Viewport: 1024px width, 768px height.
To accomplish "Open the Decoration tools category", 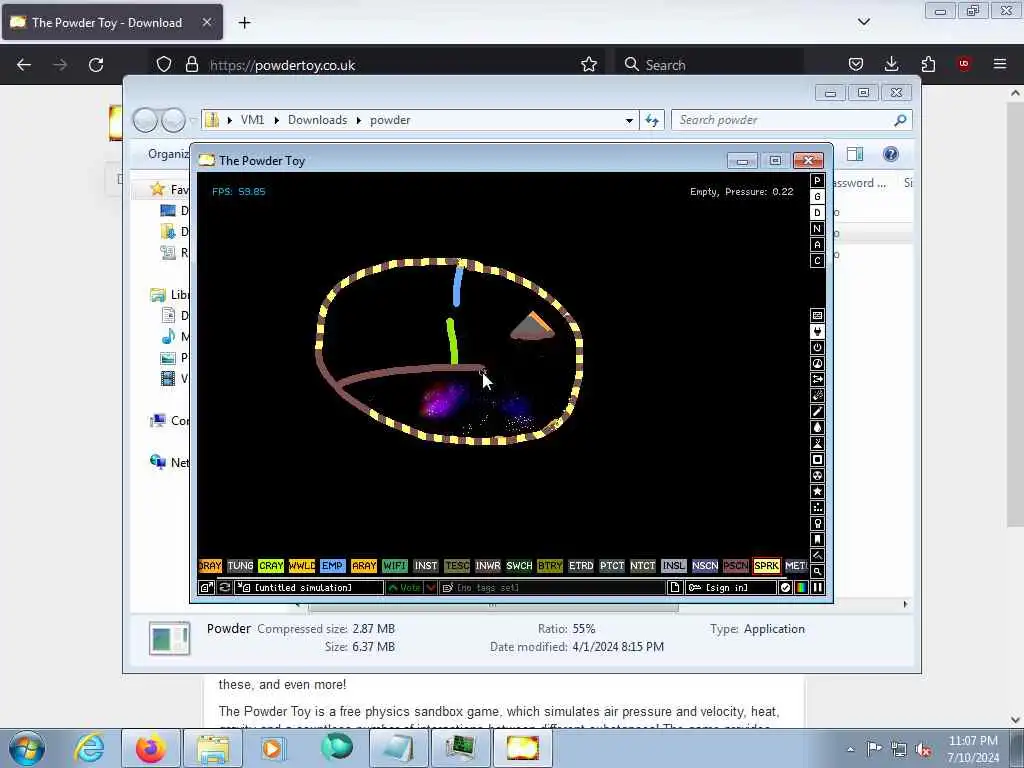I will pyautogui.click(x=817, y=555).
